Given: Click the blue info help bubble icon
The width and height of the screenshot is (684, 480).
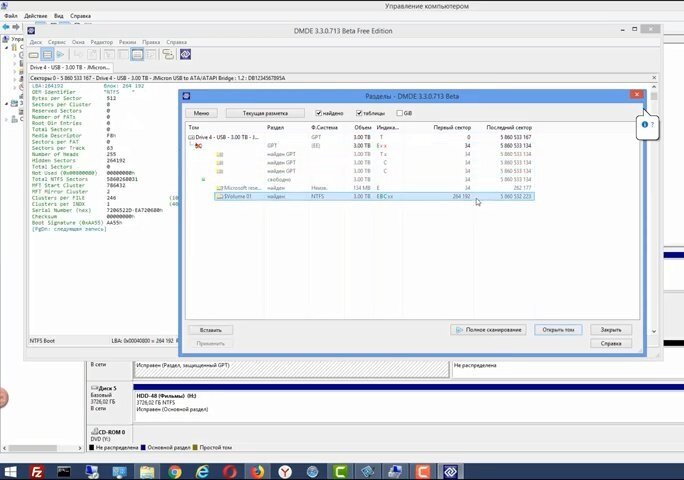Looking at the screenshot, I should pos(645,125).
